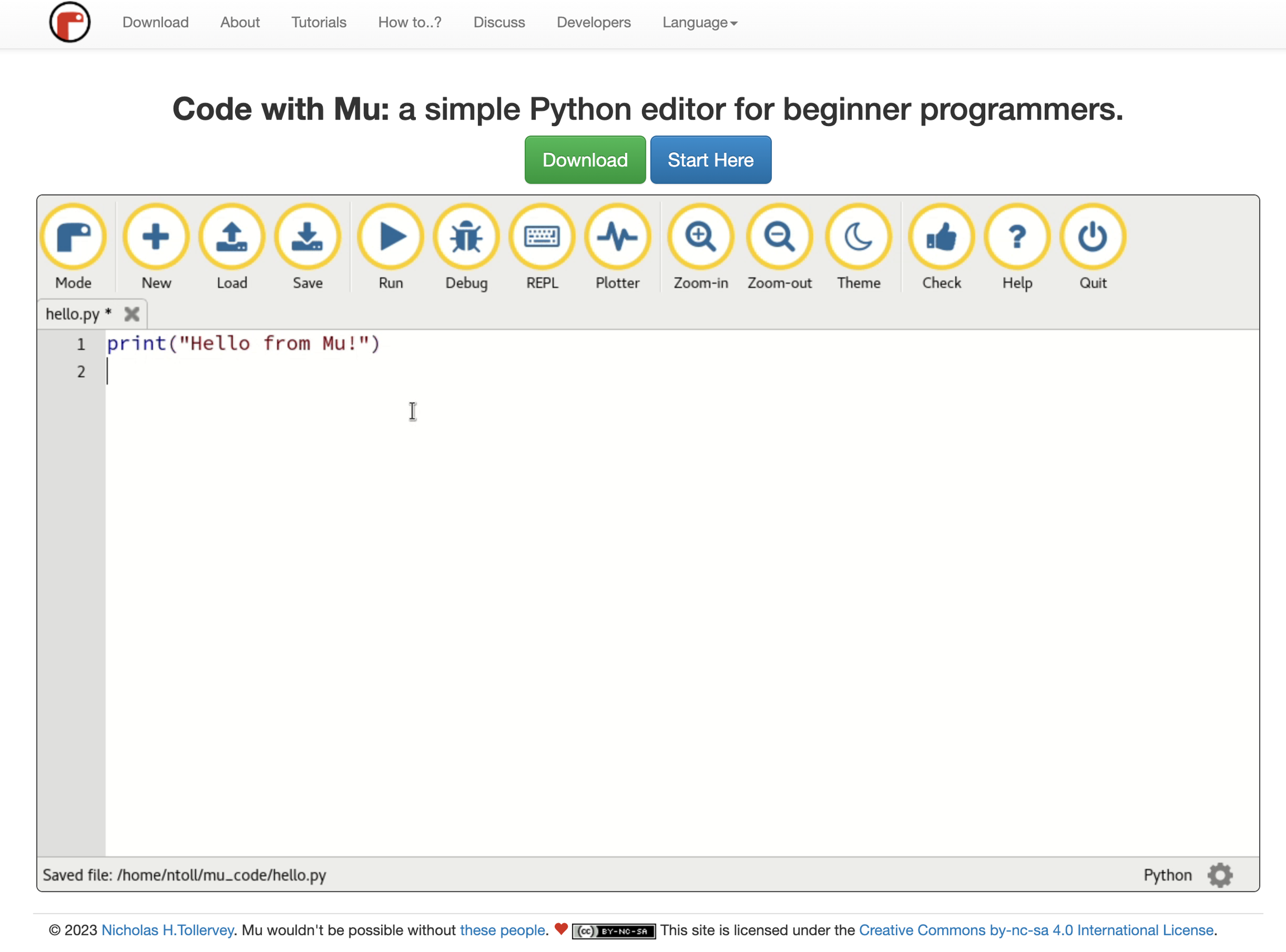Click the Load file icon
This screenshot has height=952, width=1286.
(232, 237)
